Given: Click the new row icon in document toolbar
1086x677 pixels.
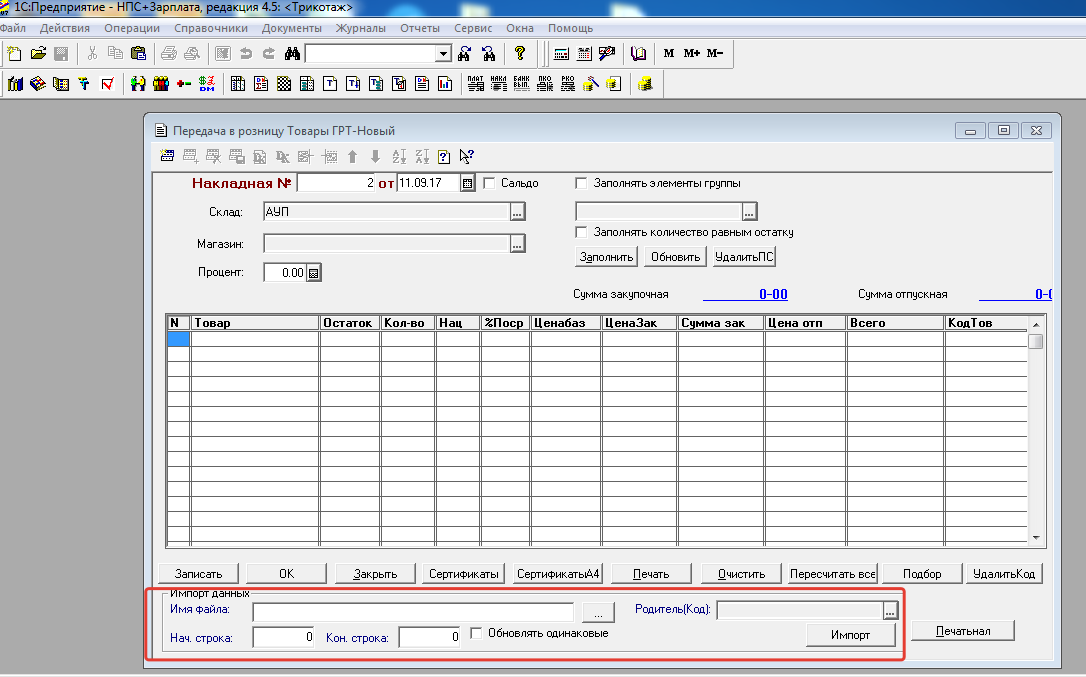Looking at the screenshot, I should [x=167, y=156].
